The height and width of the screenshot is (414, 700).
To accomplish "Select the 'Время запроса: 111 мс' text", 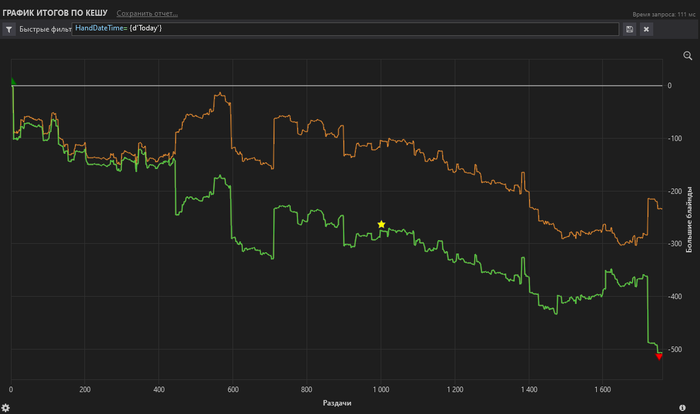I will (x=664, y=14).
